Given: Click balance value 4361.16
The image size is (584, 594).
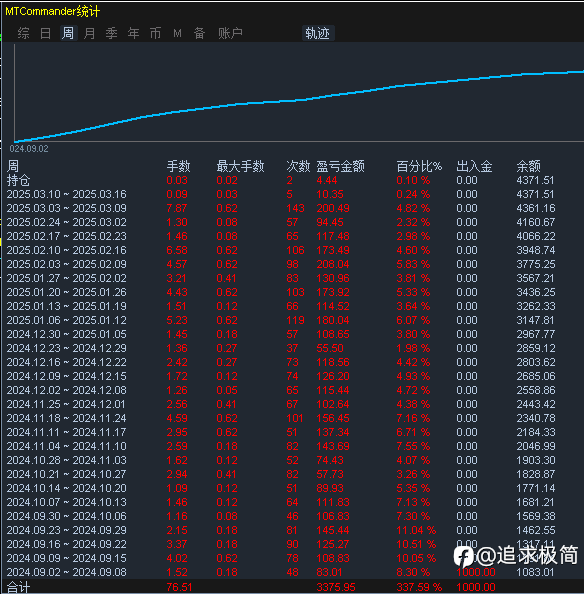Looking at the screenshot, I should (x=536, y=208).
